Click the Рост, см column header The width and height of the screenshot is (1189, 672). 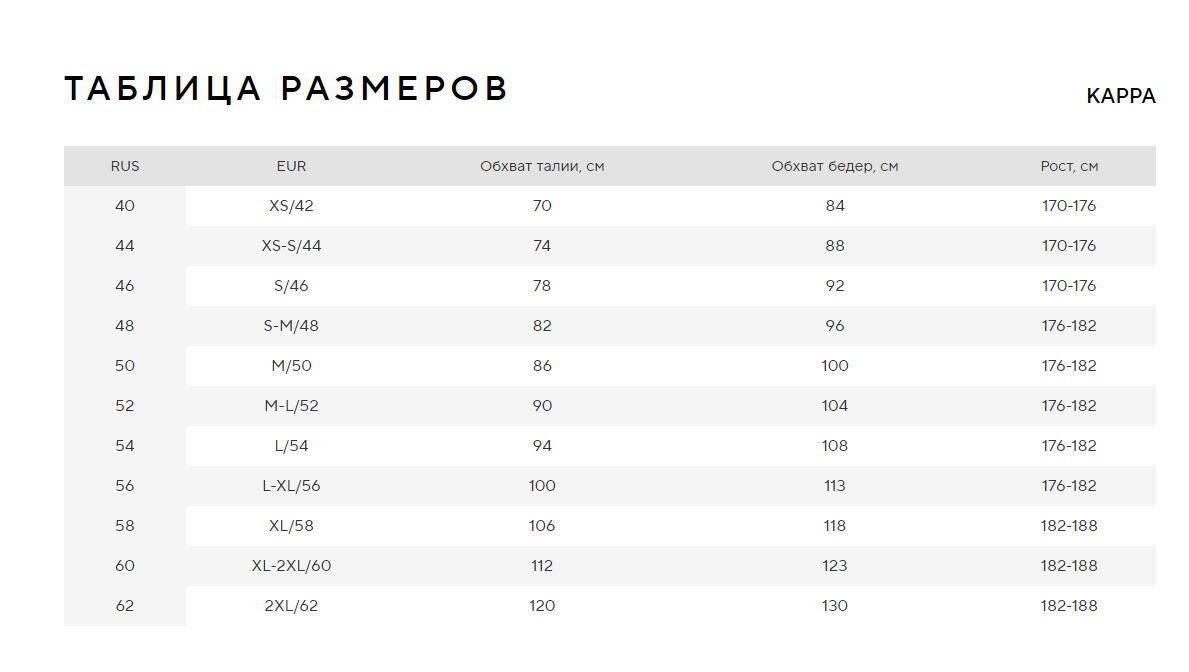(x=1068, y=166)
